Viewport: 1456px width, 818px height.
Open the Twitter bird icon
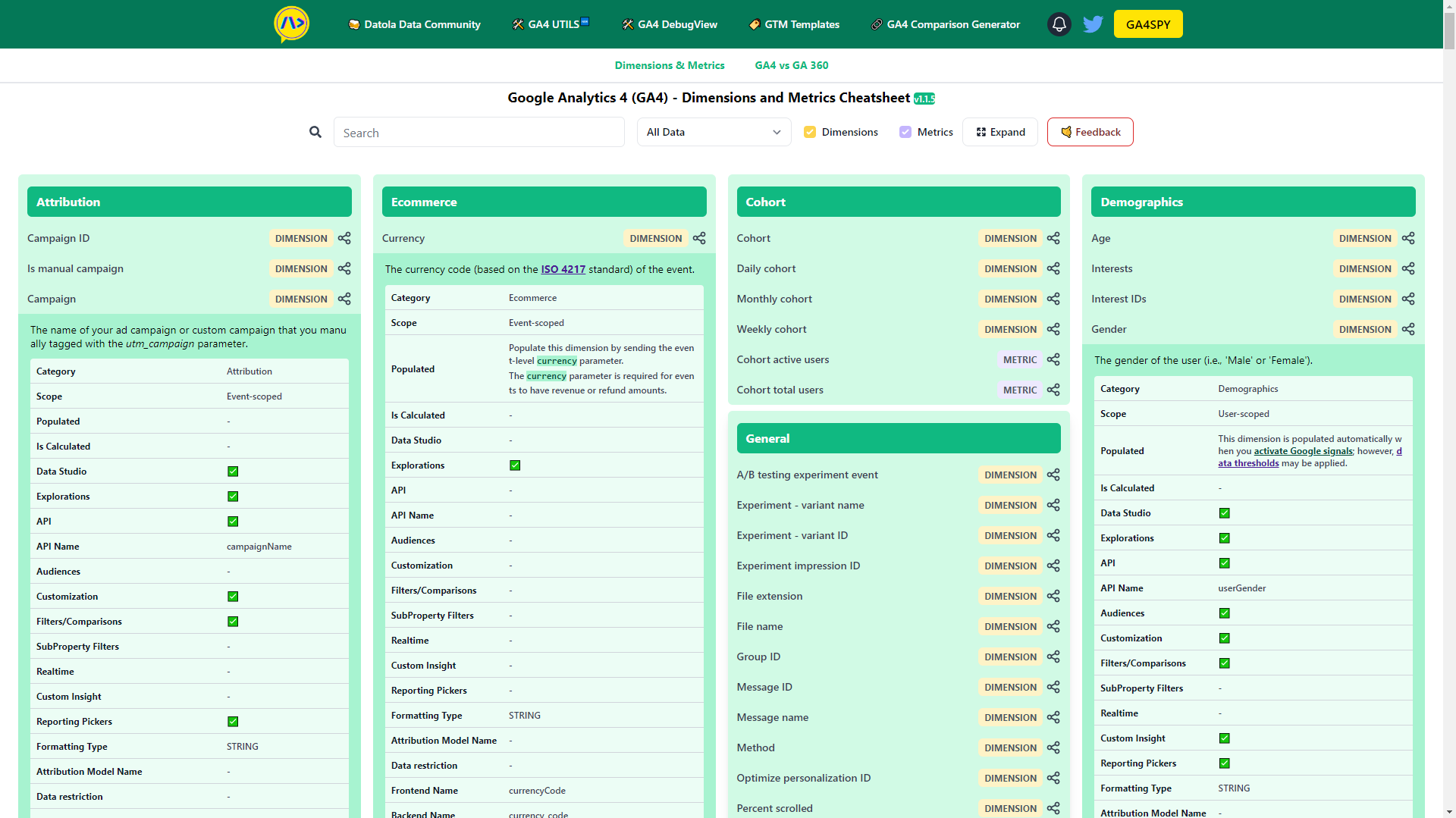click(1093, 24)
